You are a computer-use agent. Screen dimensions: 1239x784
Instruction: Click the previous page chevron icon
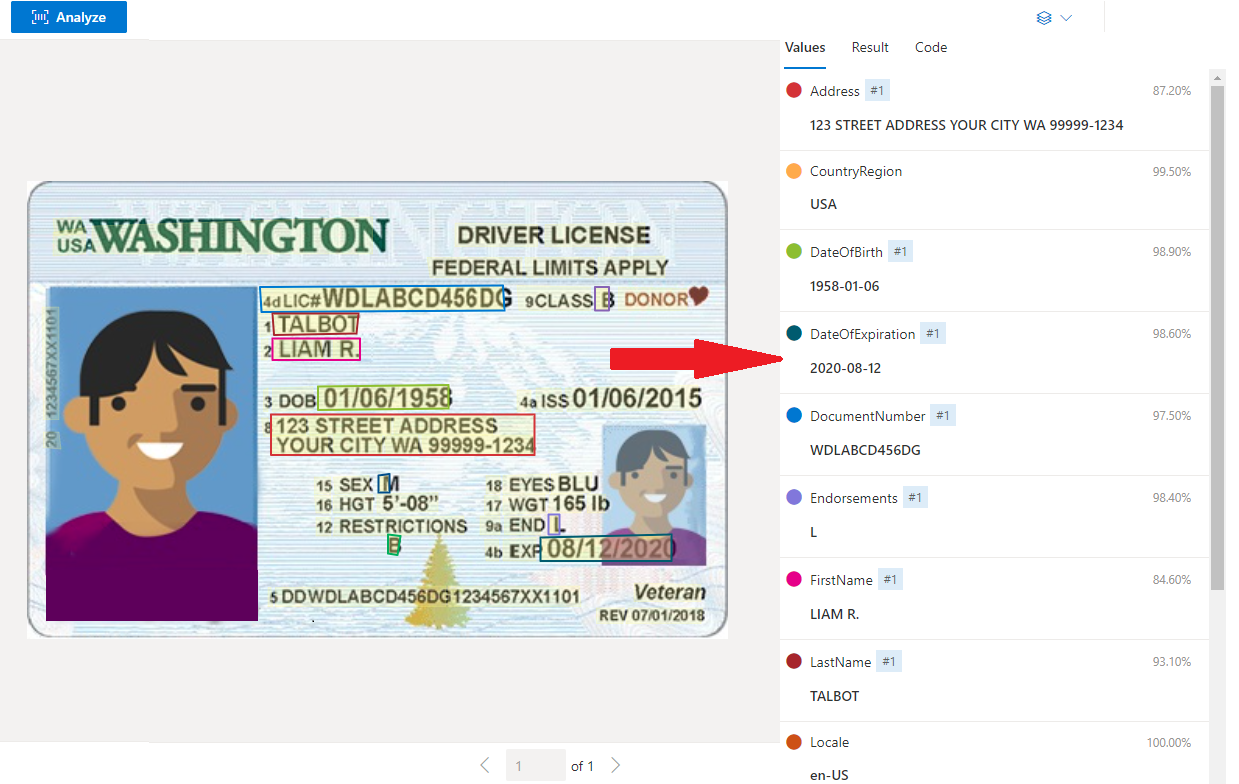pos(485,764)
